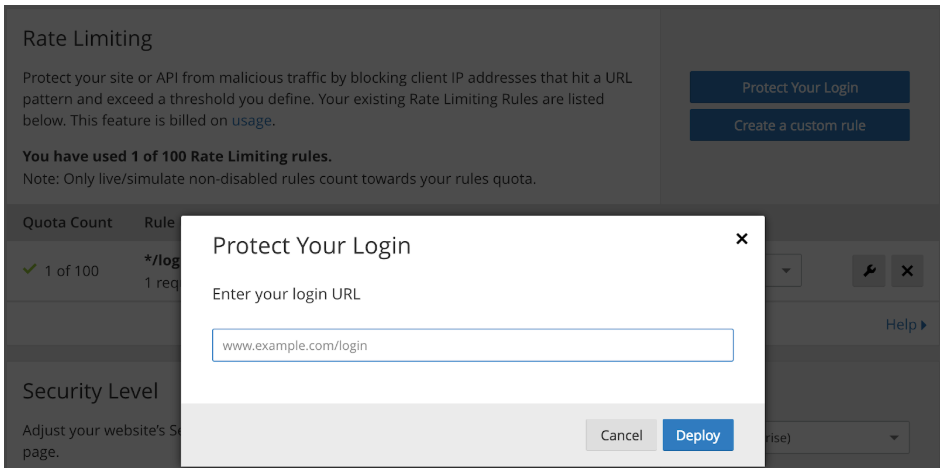Click the Rate Limiting section heading
The image size is (946, 474).
tap(87, 39)
